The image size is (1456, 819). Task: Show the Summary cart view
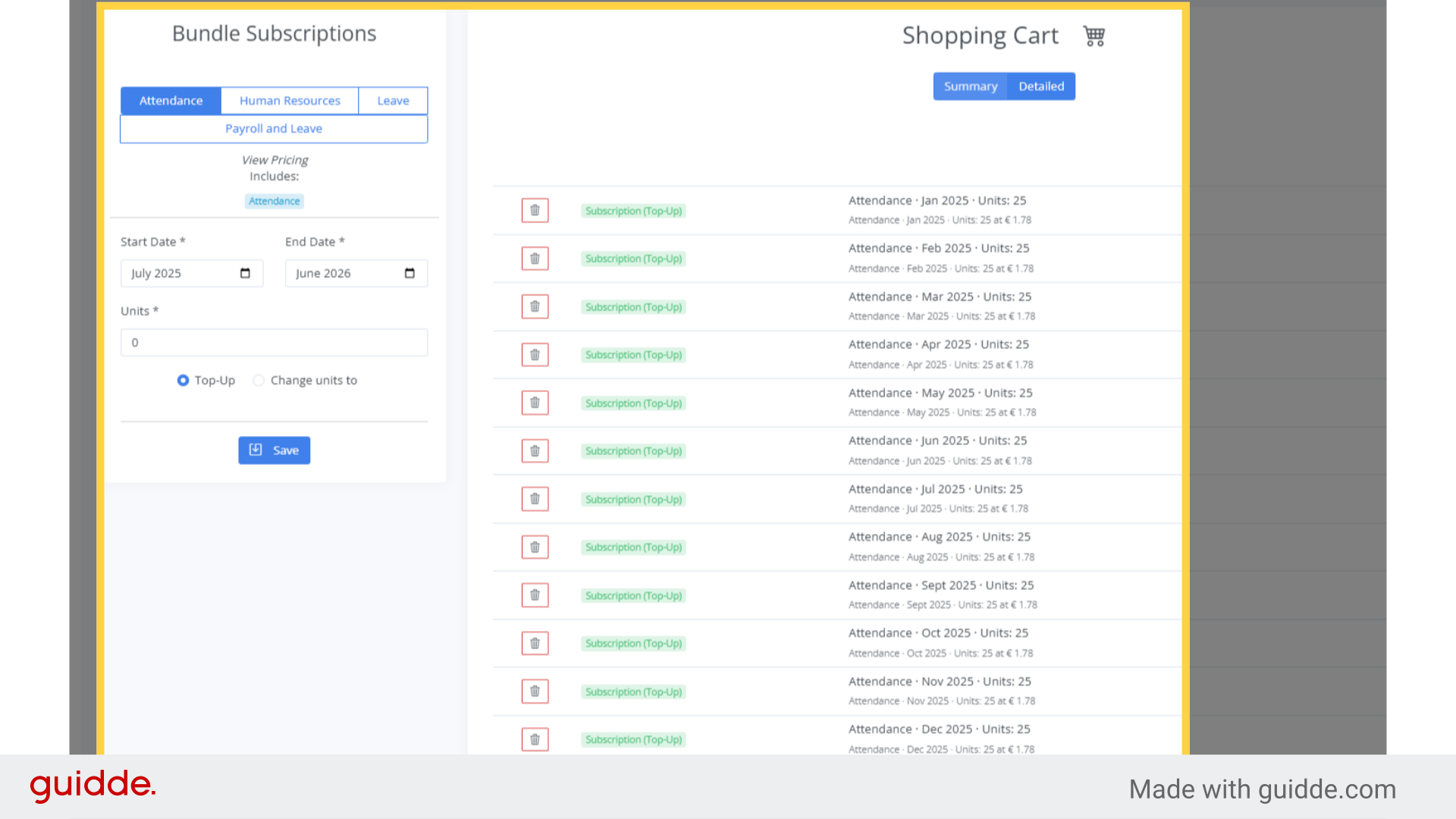971,86
